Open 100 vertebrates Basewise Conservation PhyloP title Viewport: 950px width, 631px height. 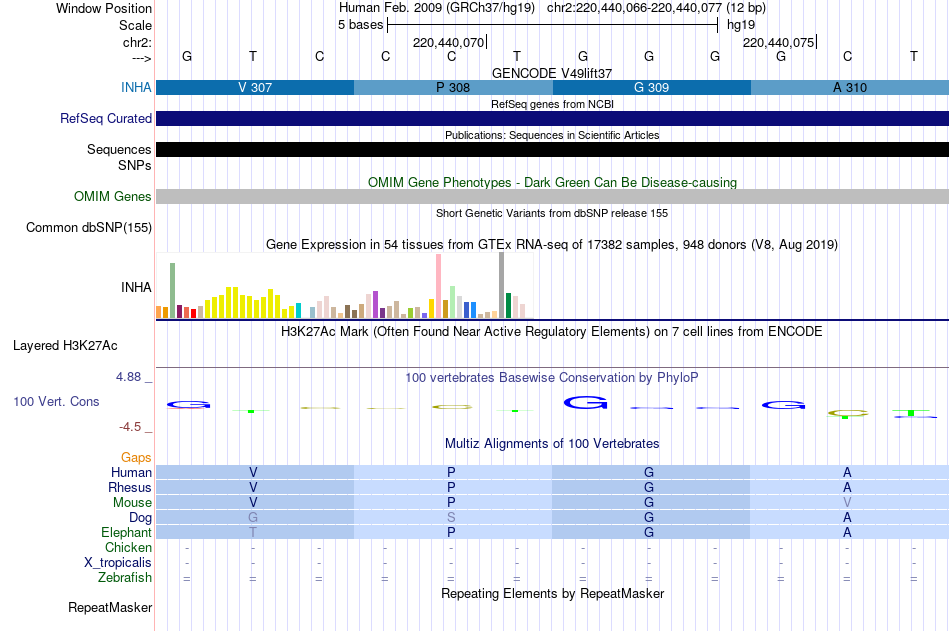[x=552, y=378]
